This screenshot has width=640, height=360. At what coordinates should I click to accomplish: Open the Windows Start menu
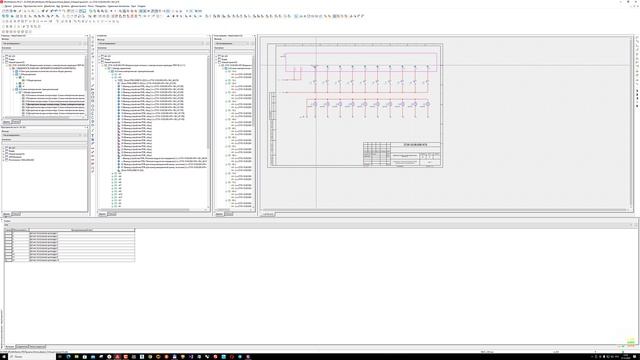coord(4,357)
